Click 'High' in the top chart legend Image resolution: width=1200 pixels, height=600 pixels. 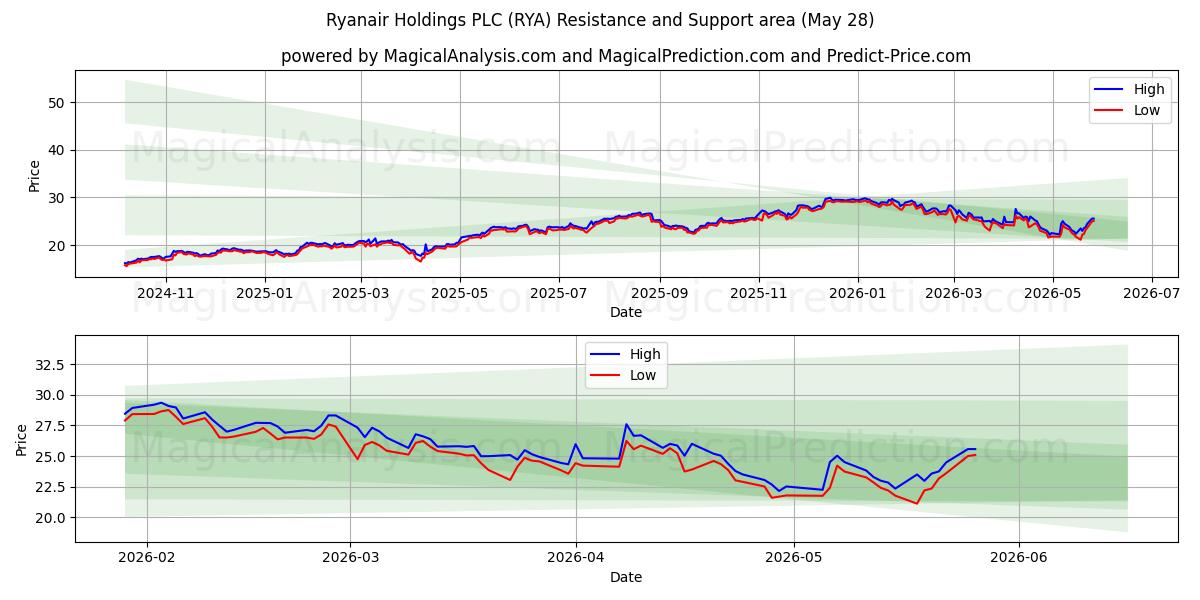pos(1149,89)
